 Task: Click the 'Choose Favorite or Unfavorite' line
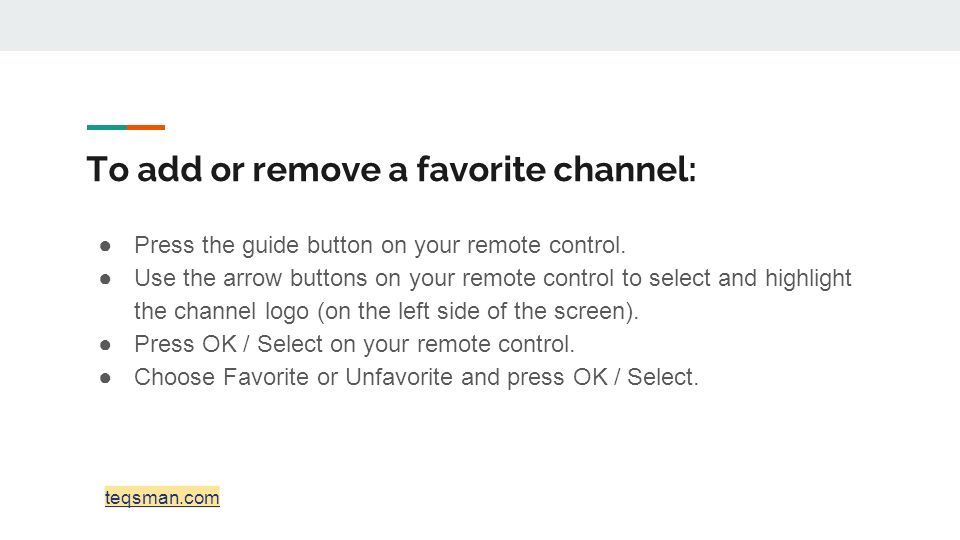click(416, 377)
